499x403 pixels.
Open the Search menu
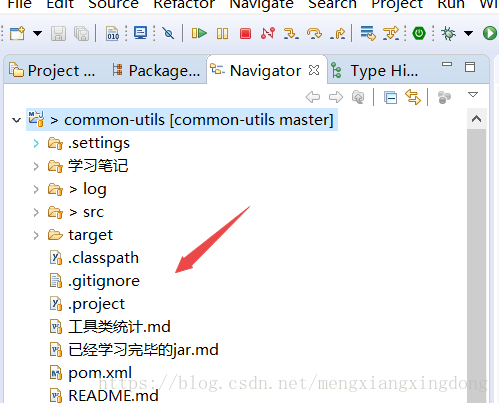[332, 4]
